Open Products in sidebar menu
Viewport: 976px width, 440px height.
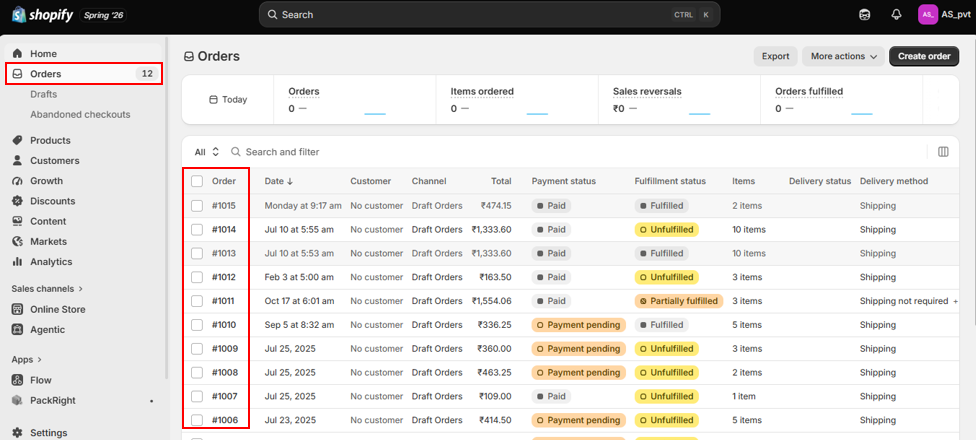pyautogui.click(x=50, y=140)
